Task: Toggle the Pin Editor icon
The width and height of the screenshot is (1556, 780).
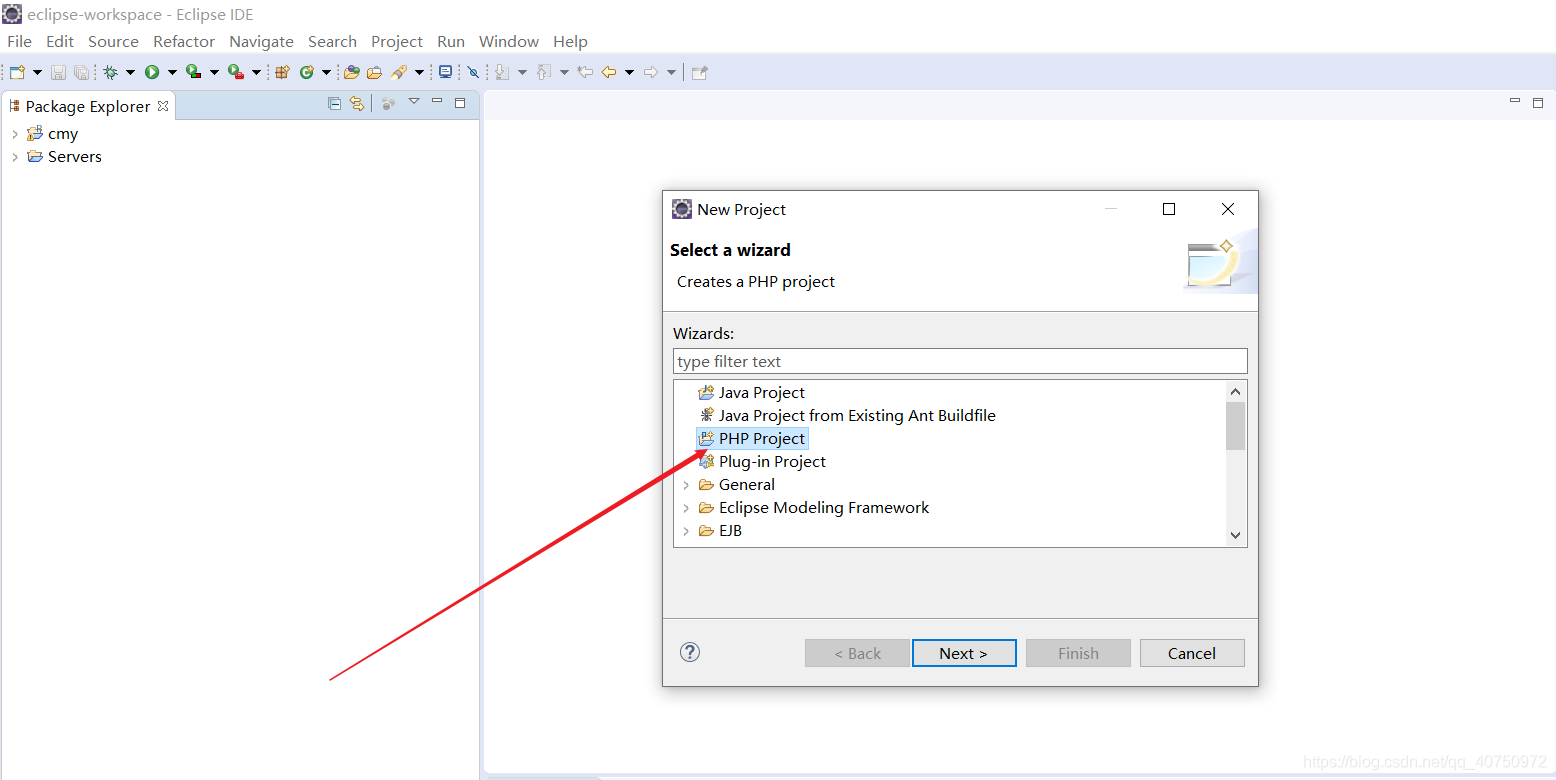Action: 699,72
